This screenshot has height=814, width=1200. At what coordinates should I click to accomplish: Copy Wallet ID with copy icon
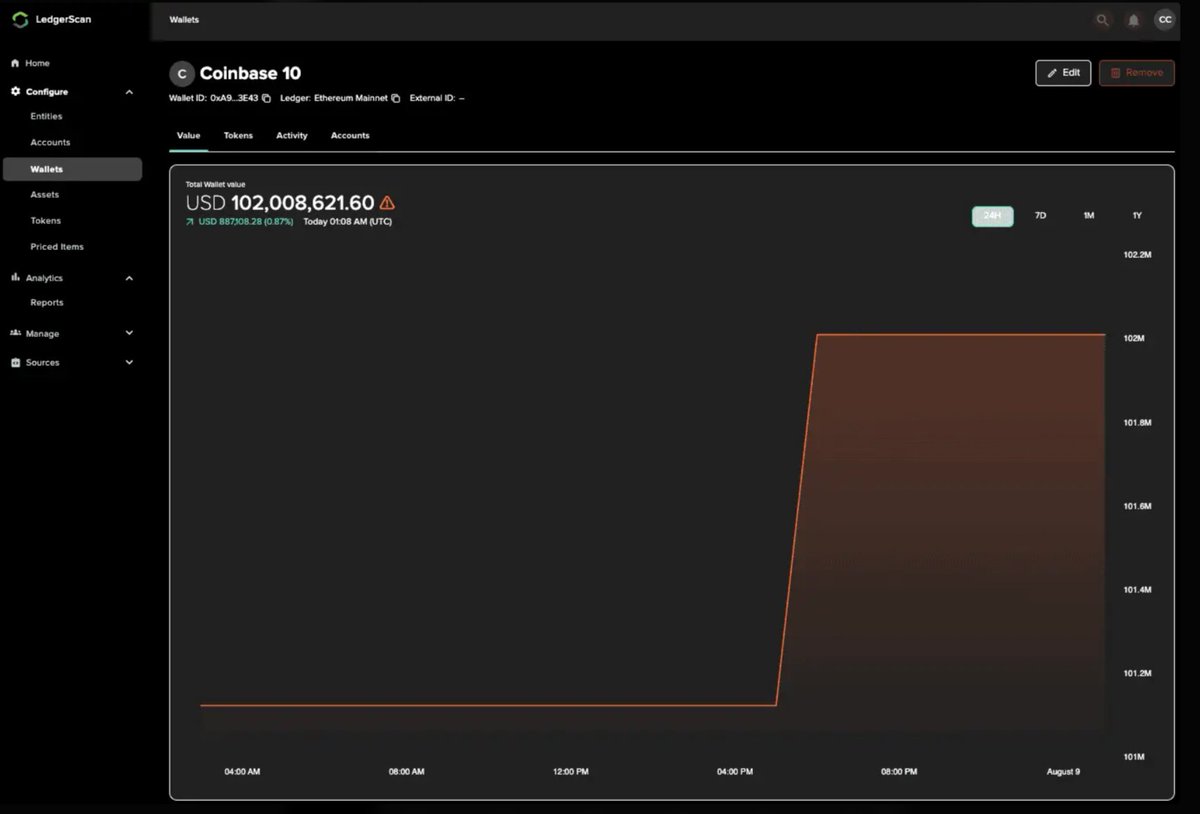click(x=266, y=98)
